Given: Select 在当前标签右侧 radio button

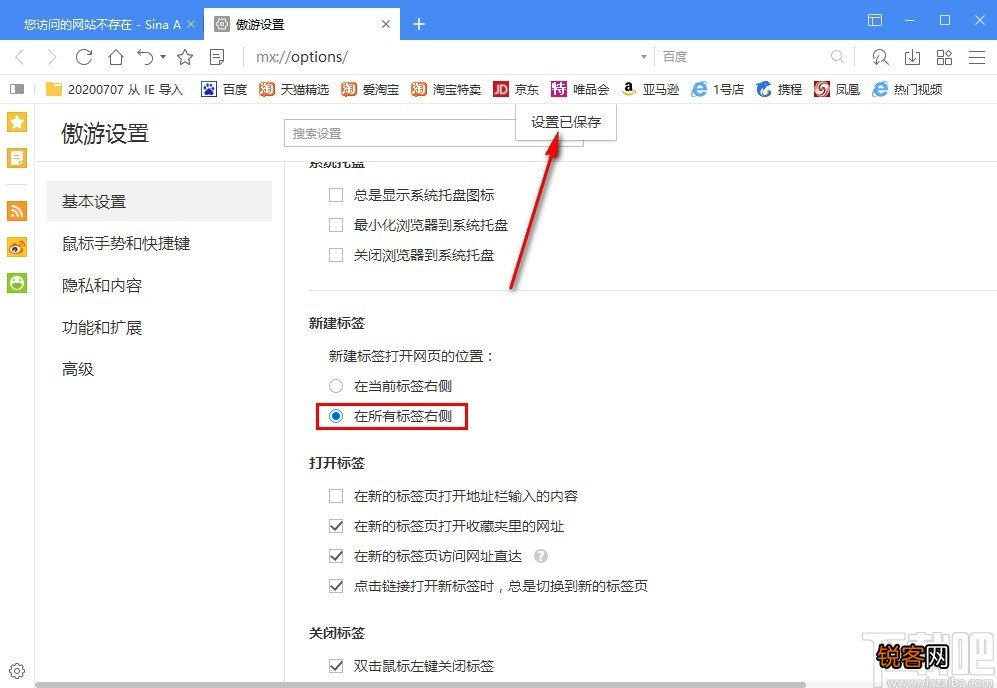Looking at the screenshot, I should pyautogui.click(x=336, y=386).
